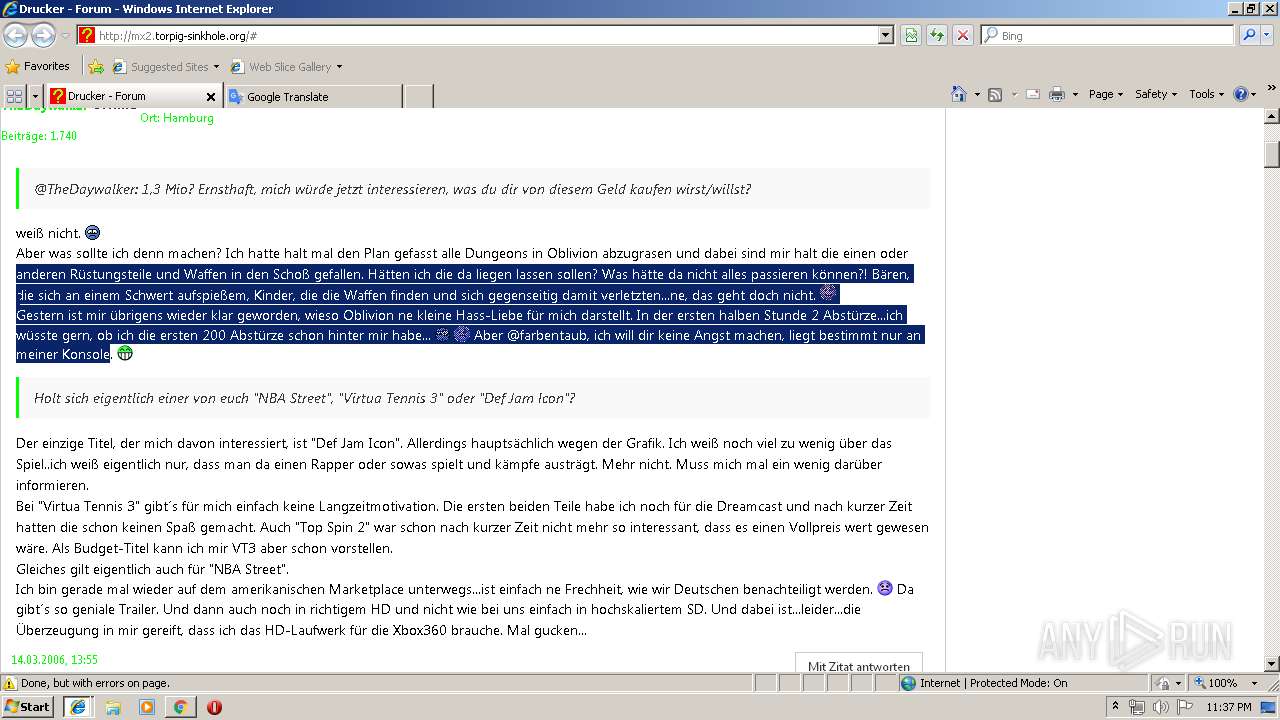Click the vertical scrollbar up arrow
Image resolution: width=1280 pixels, height=720 pixels.
coord(1271,117)
